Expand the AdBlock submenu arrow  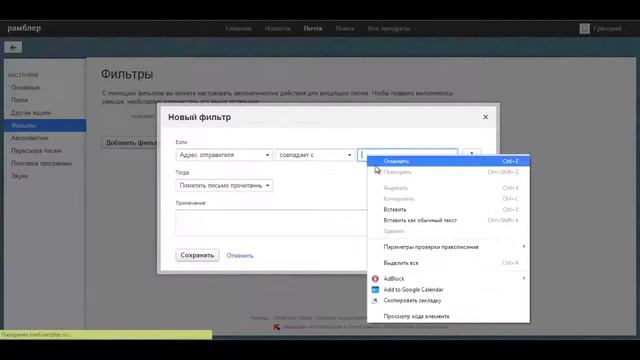524,278
